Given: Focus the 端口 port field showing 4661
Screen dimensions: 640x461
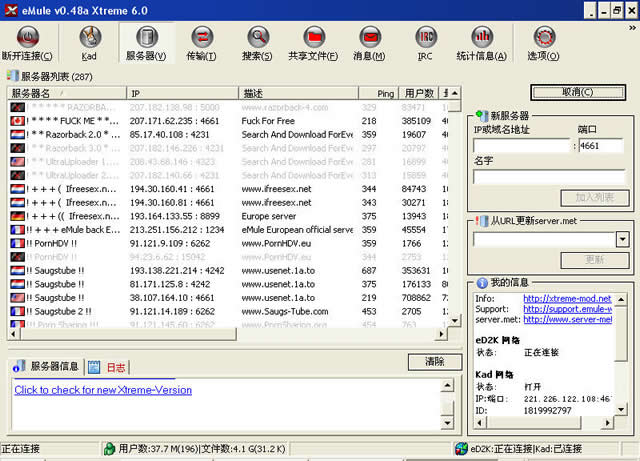Looking at the screenshot, I should tap(601, 145).
